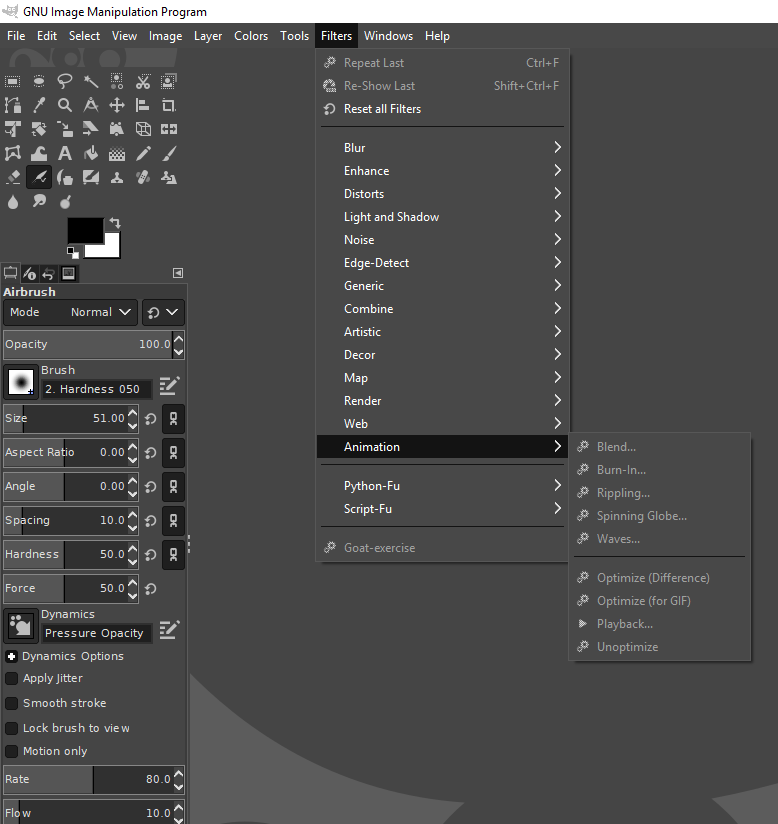Select the Zoom magnifier tool

point(65,105)
